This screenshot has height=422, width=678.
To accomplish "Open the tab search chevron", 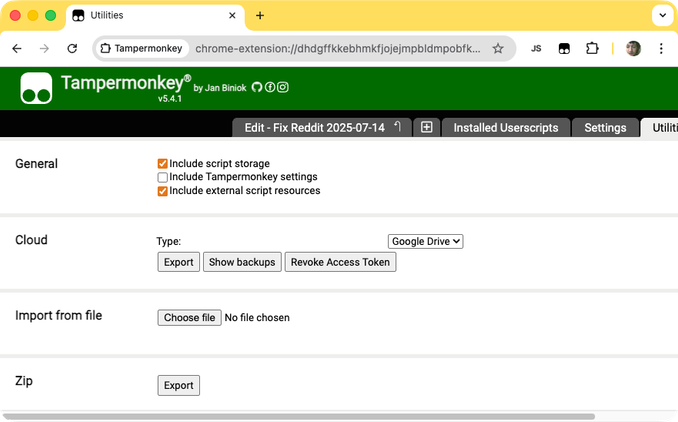I will pos(662,15).
